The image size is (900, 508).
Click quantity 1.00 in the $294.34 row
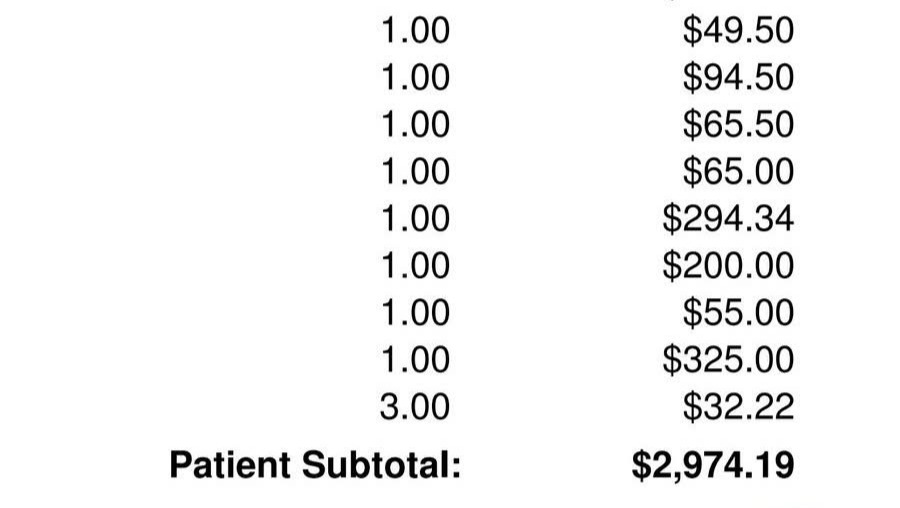[x=415, y=218]
